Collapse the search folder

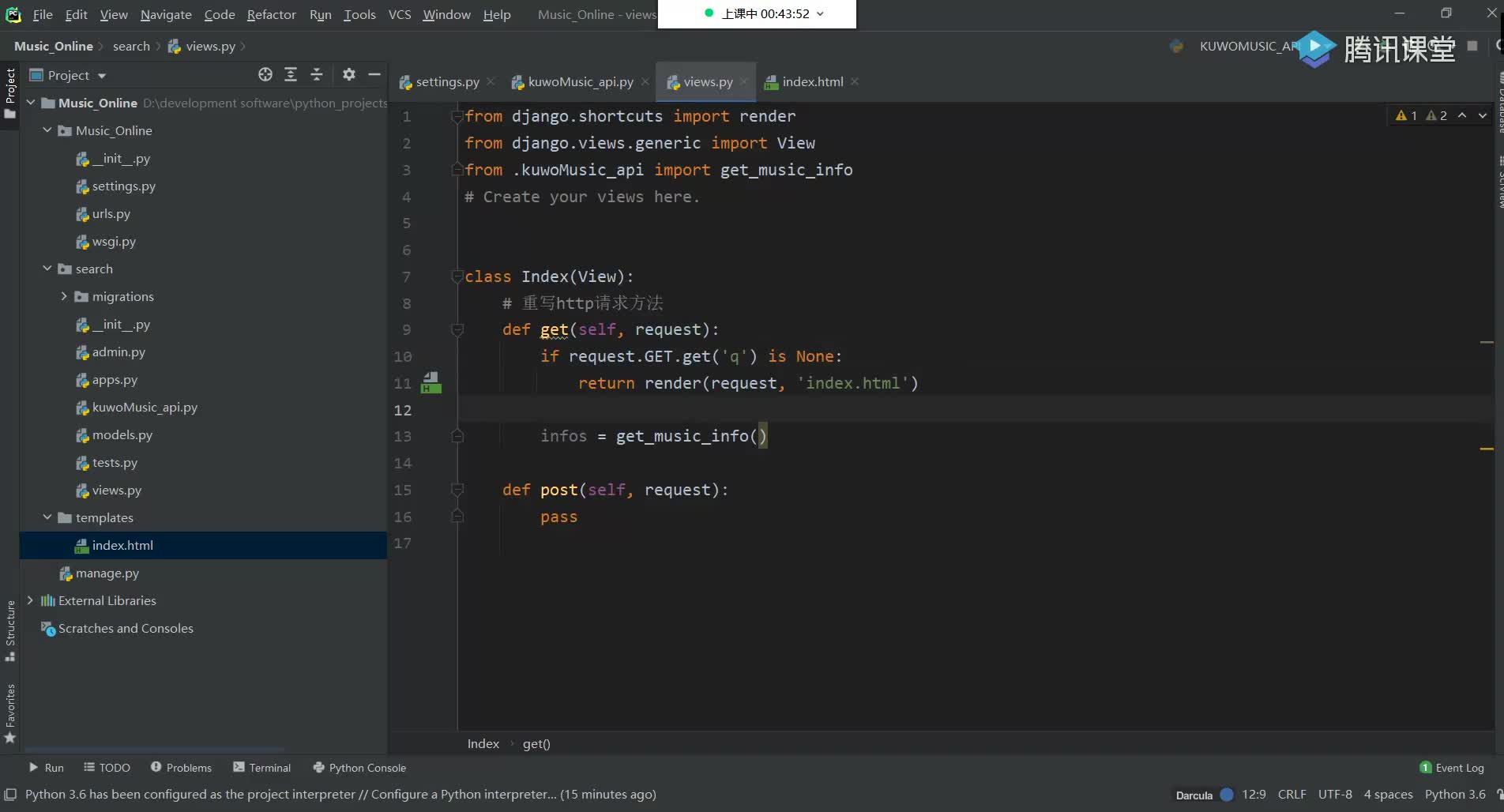click(47, 269)
